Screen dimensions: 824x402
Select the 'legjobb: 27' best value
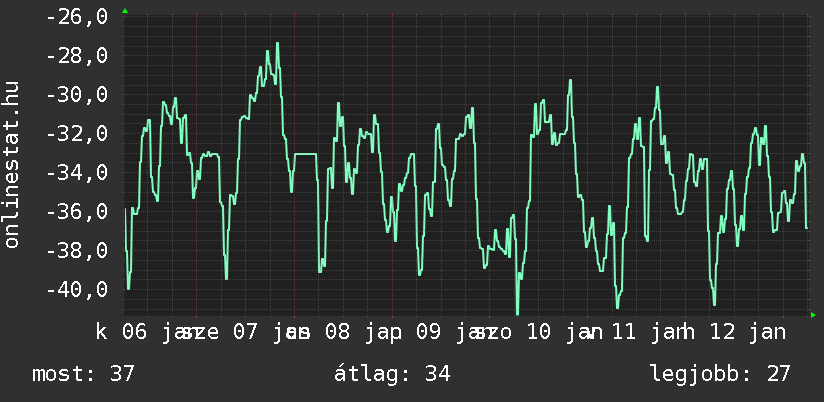720,374
